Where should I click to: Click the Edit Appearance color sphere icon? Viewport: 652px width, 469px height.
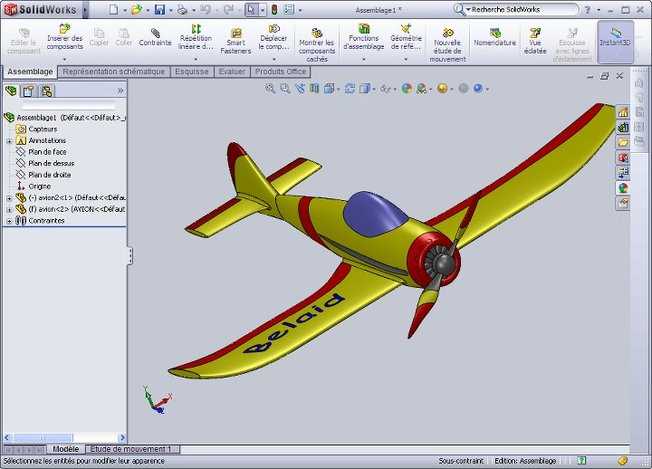(407, 88)
